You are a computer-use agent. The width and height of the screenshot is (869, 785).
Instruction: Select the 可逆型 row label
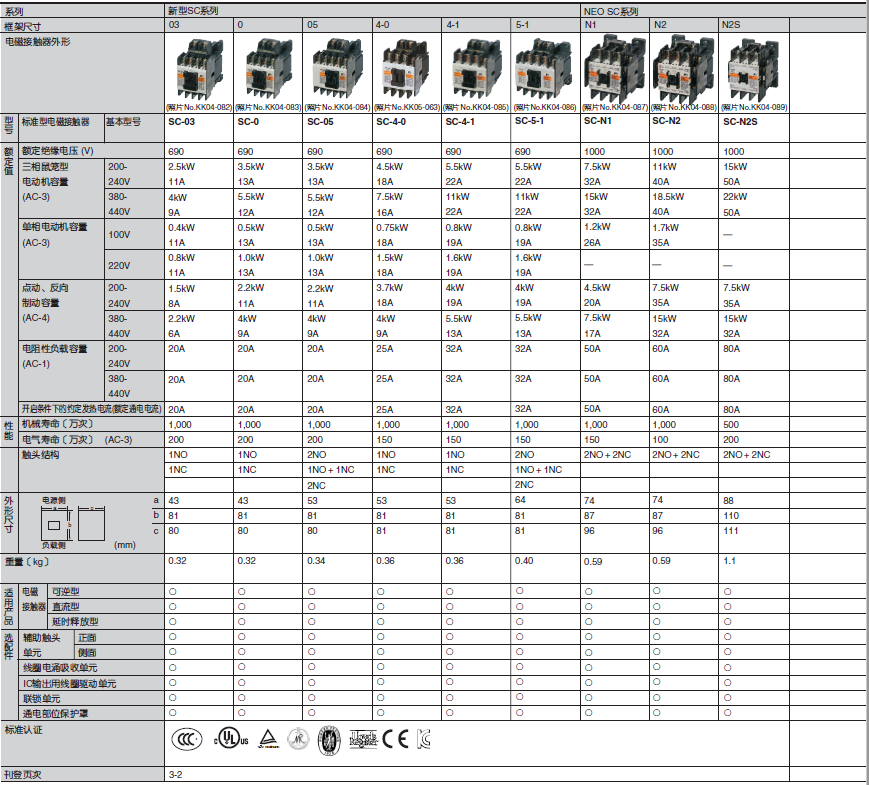point(66,592)
